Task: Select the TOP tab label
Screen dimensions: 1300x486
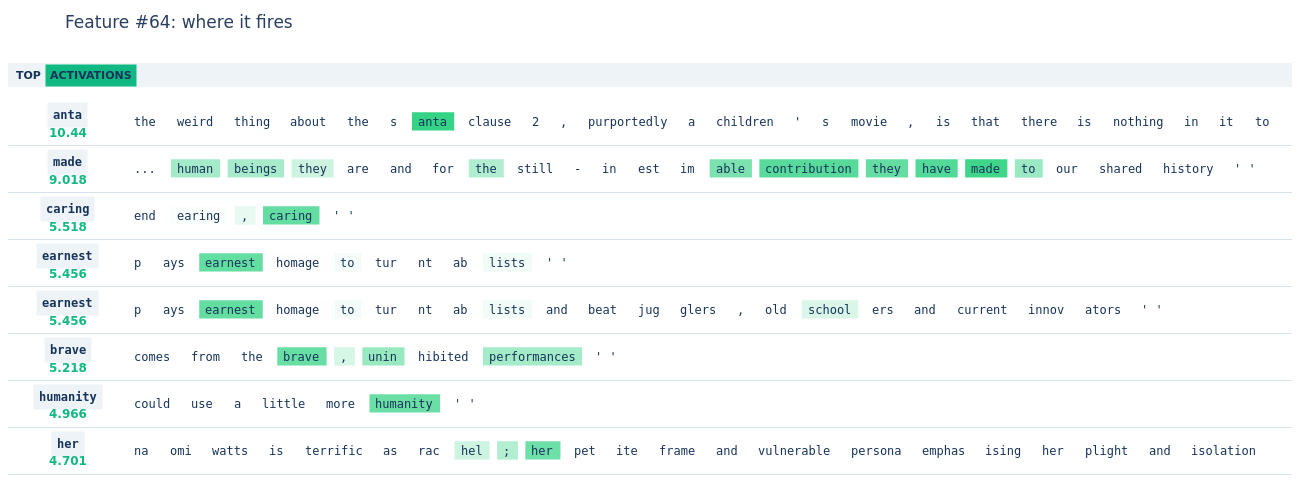Action: point(28,75)
